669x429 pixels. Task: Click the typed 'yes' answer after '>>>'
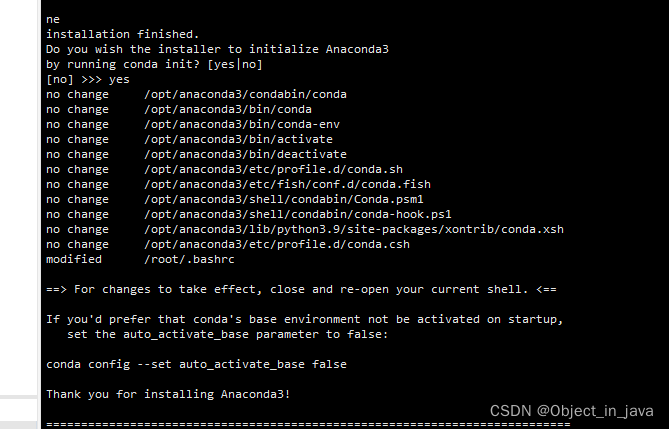[119, 80]
